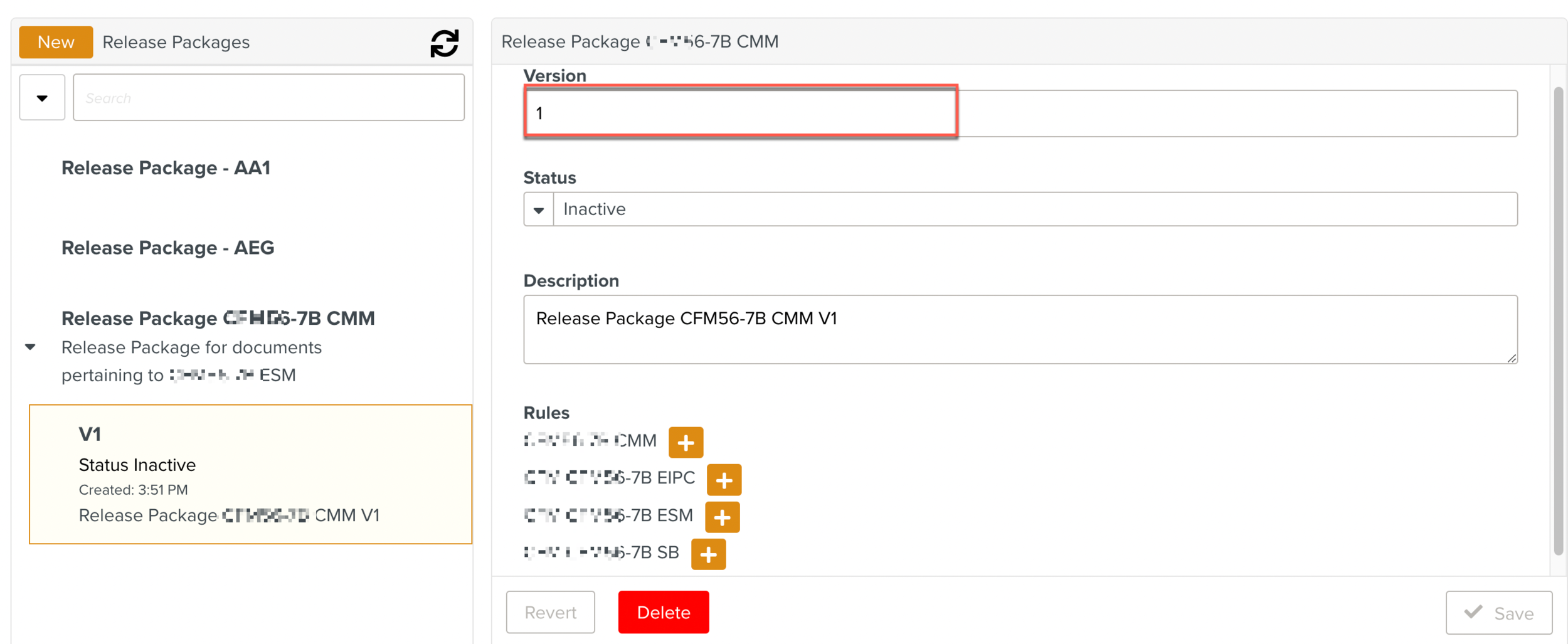Edit the Description text area
The width and height of the screenshot is (1568, 644).
pos(1020,329)
